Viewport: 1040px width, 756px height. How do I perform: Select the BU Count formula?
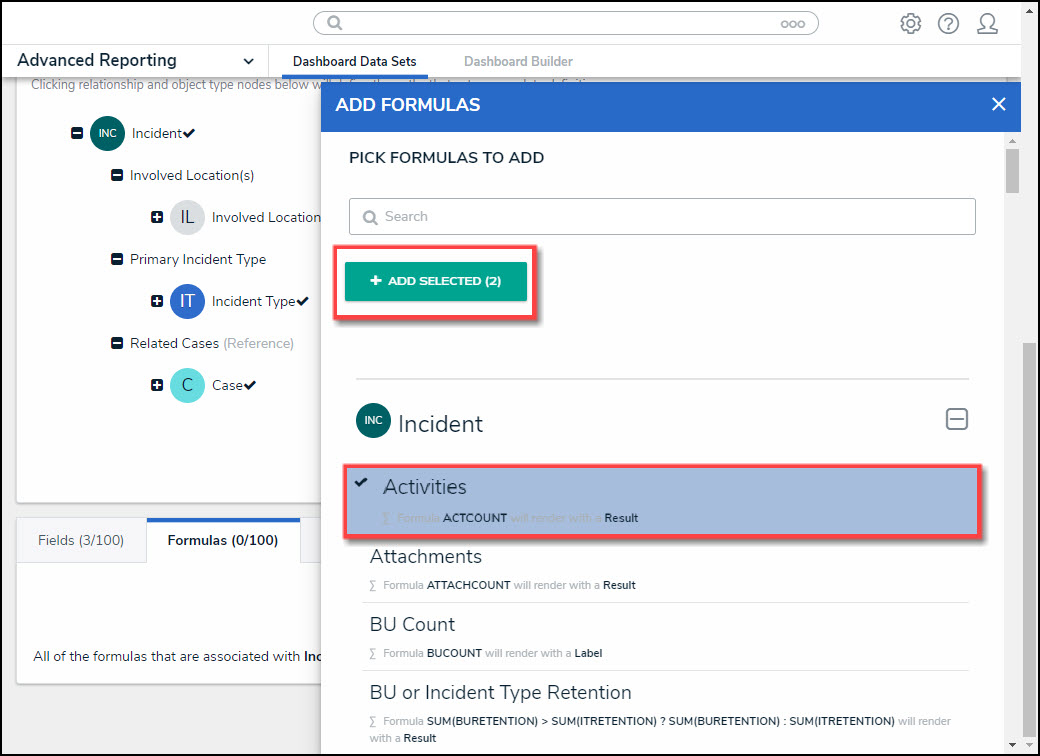tap(412, 625)
